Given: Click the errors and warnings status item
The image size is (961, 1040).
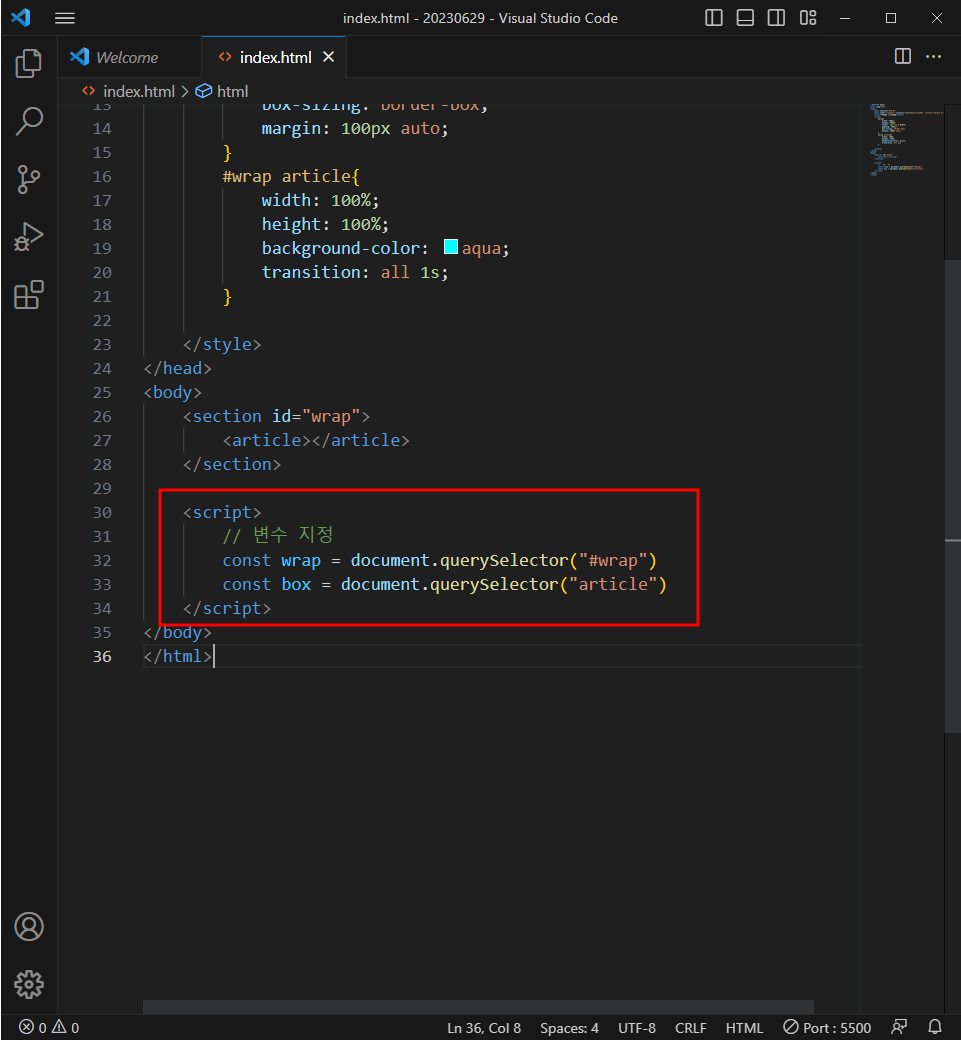Looking at the screenshot, I should point(49,1027).
